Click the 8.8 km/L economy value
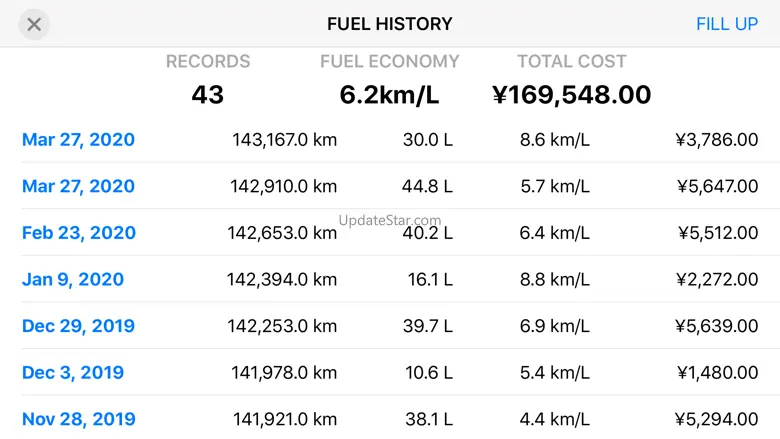 point(554,280)
